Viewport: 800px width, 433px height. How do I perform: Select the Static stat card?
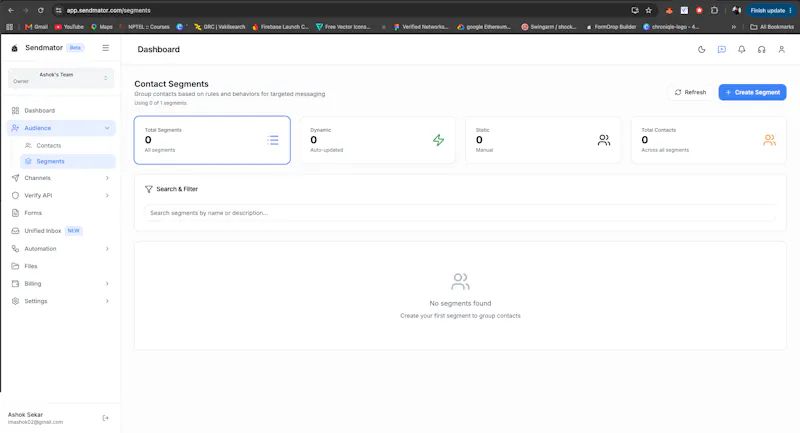pos(543,140)
